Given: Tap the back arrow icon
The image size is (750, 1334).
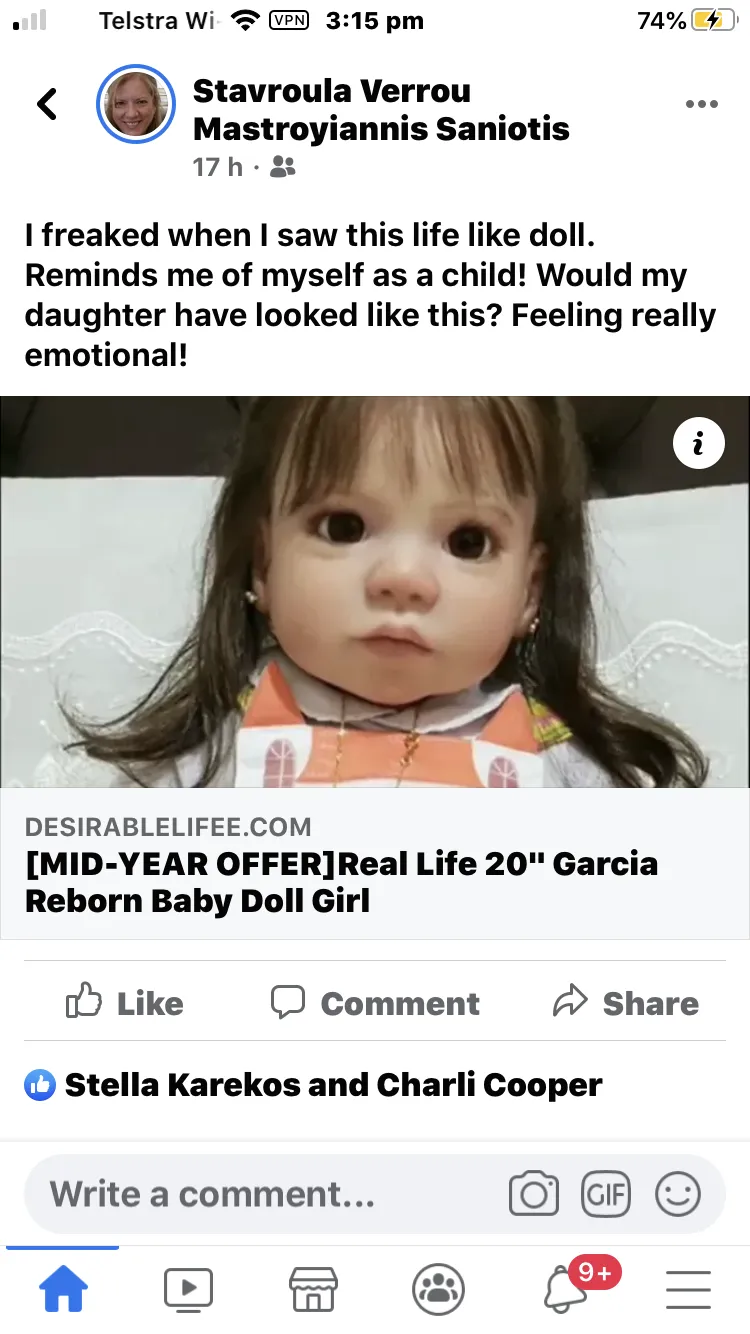Looking at the screenshot, I should [x=47, y=104].
